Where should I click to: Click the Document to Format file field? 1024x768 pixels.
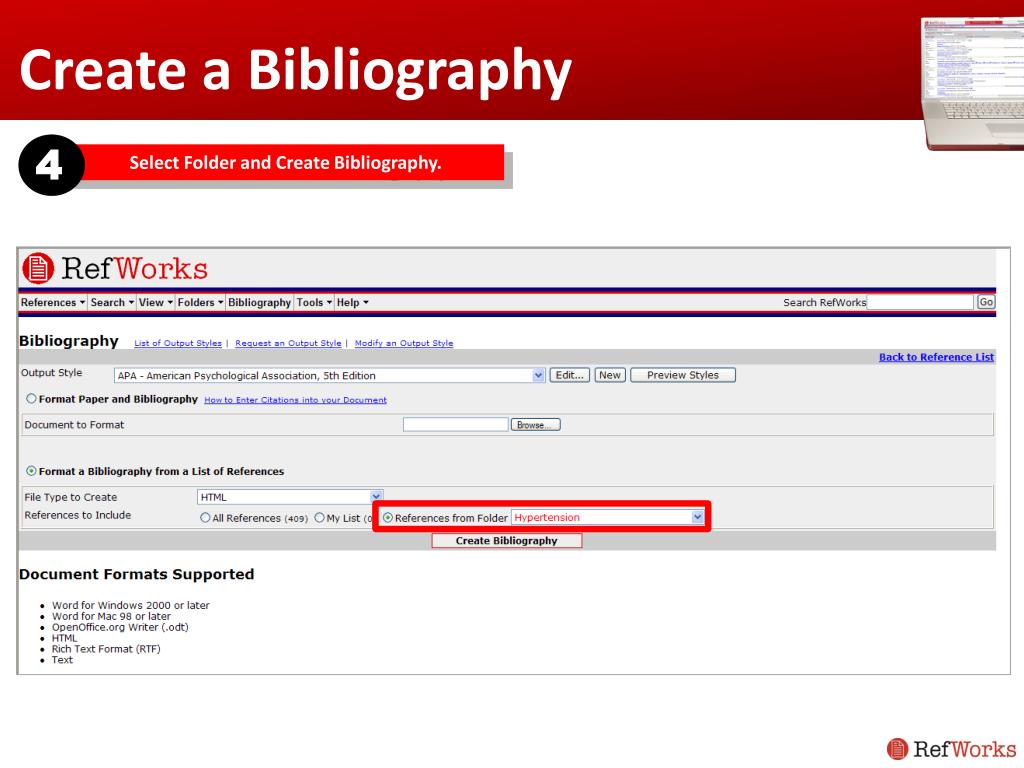455,424
